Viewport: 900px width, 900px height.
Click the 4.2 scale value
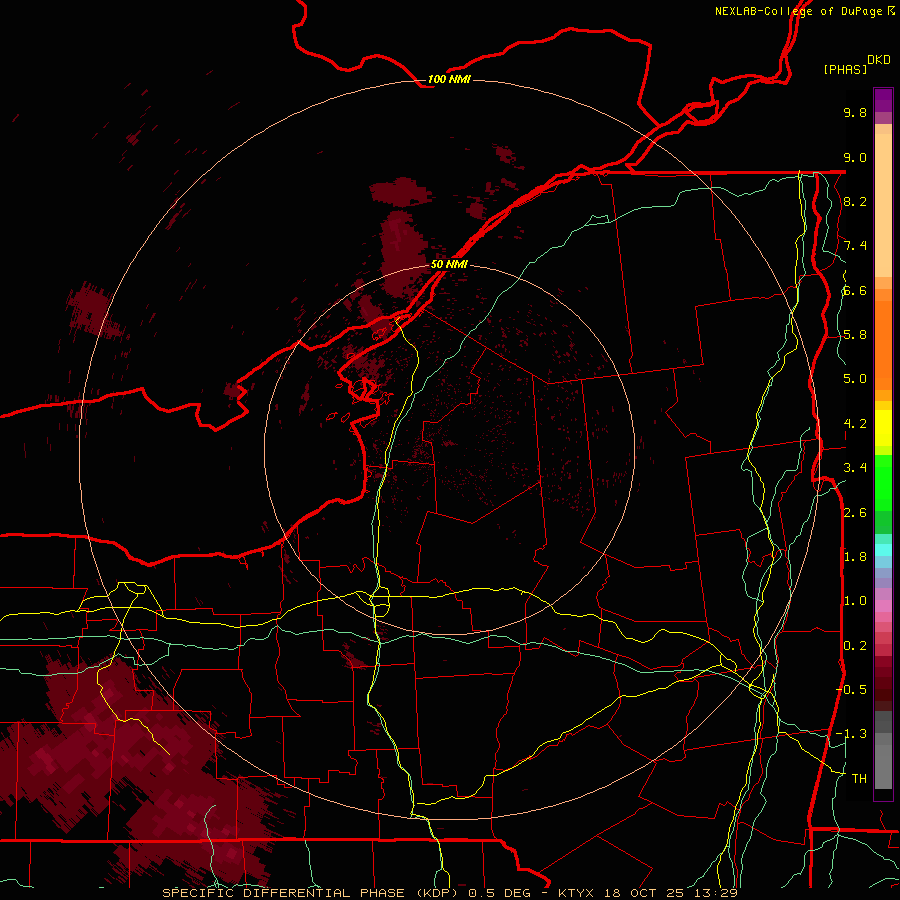point(855,424)
